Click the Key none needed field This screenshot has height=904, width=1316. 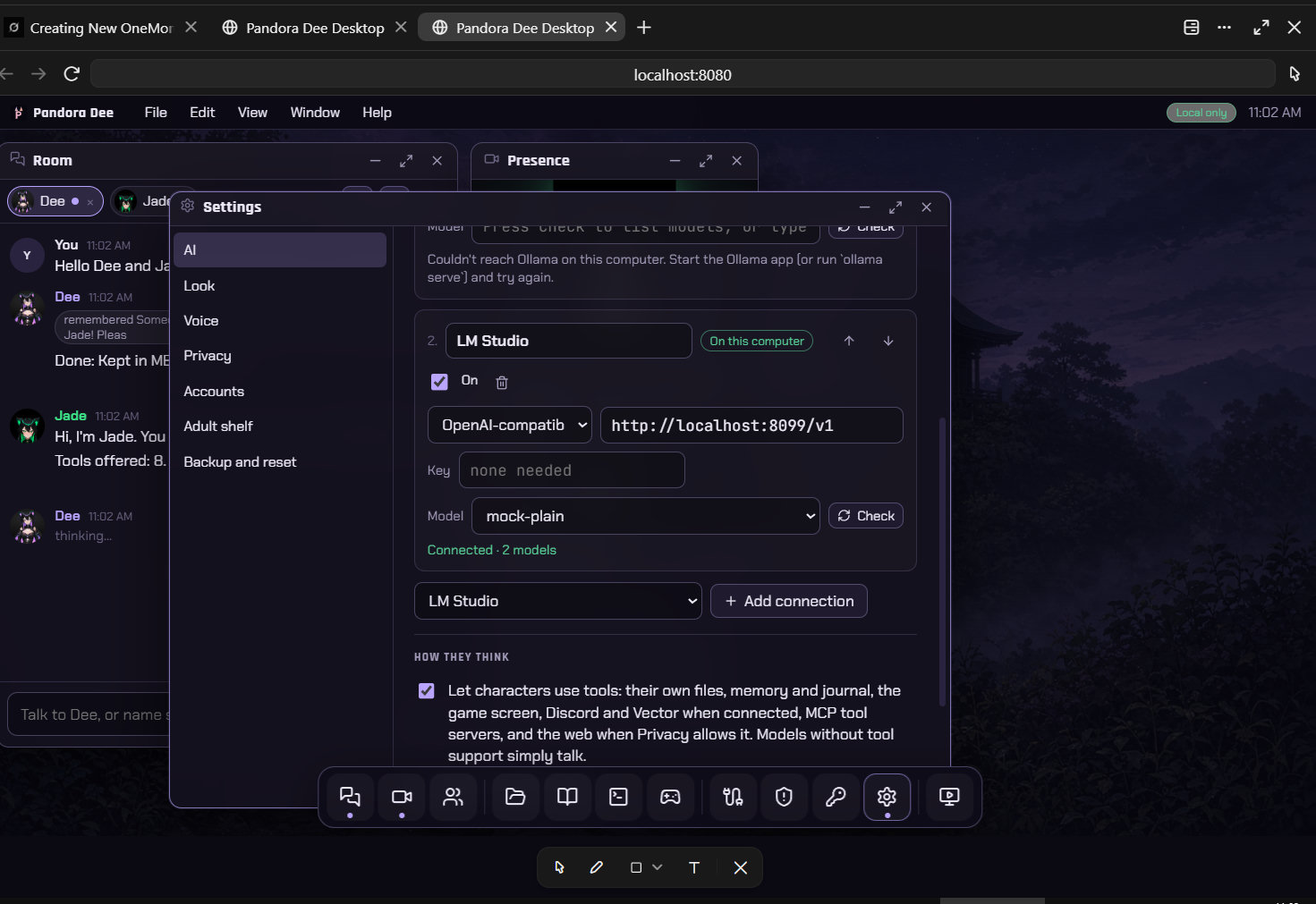point(572,470)
